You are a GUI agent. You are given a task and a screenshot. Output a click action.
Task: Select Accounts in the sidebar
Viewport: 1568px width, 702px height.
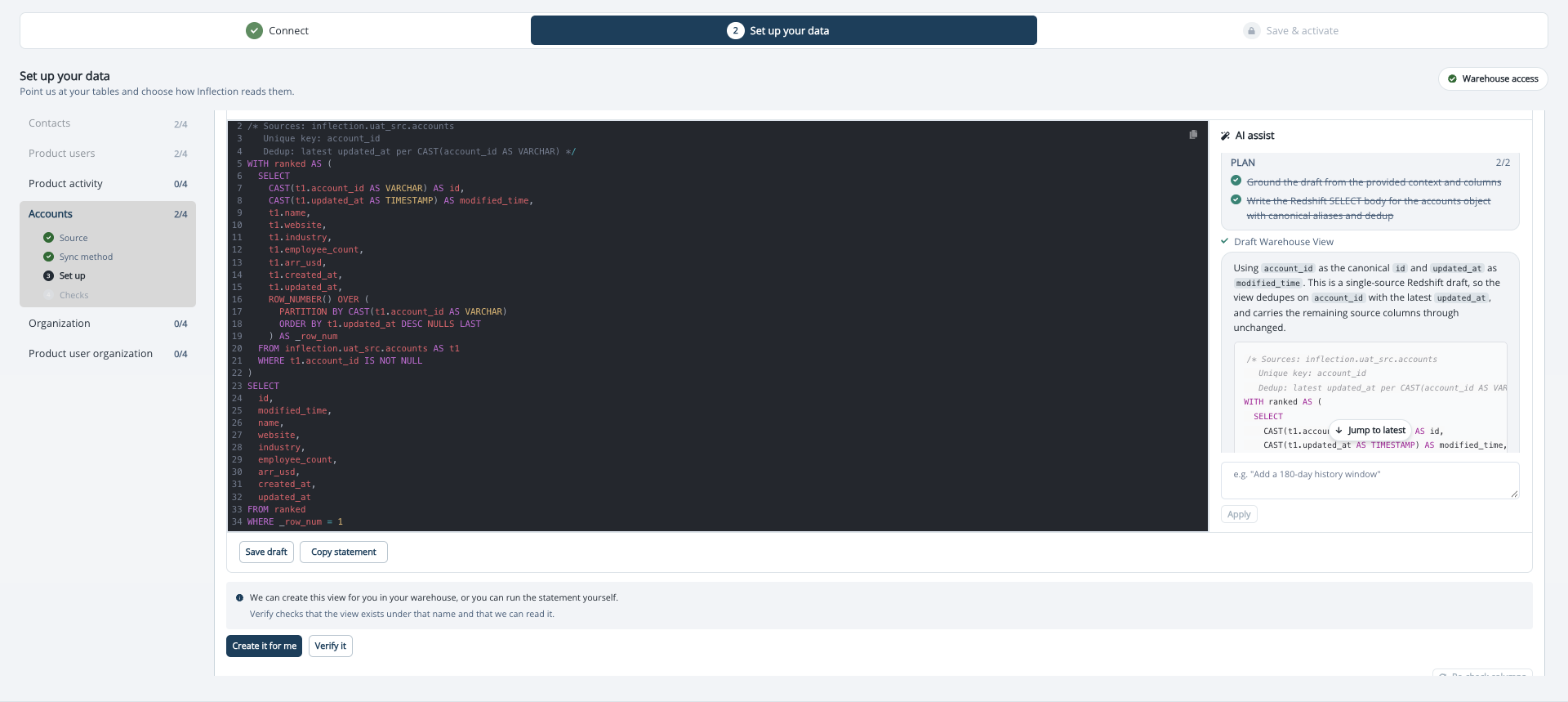108,214
